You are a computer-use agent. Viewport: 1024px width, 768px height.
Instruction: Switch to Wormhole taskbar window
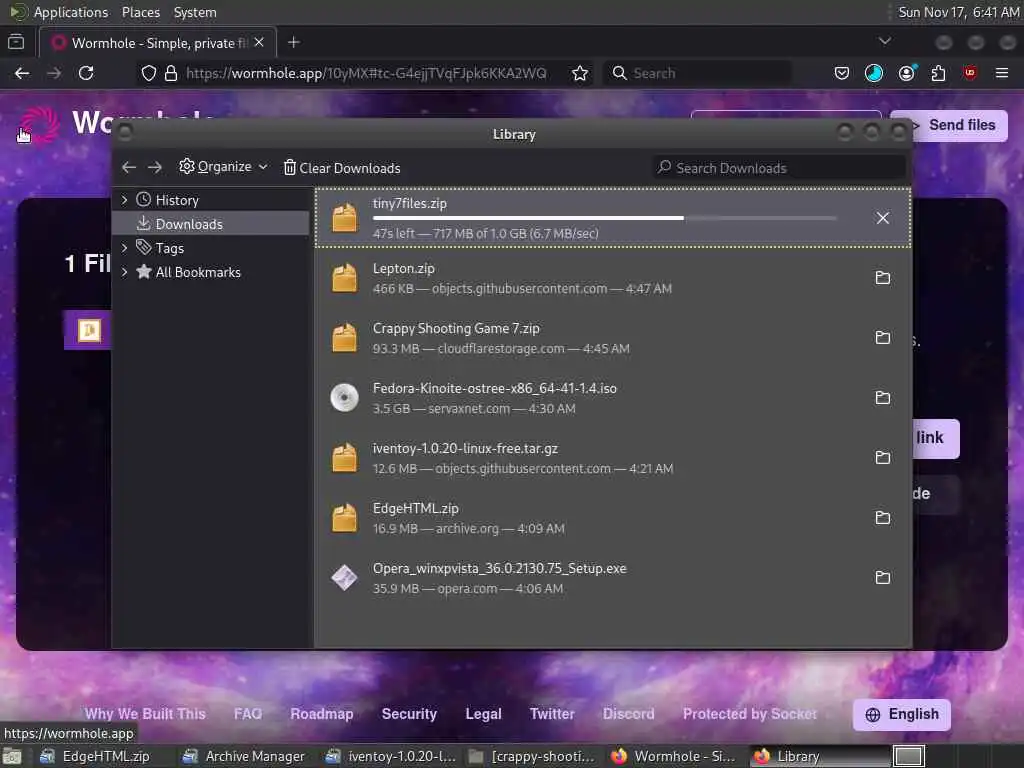[x=673, y=756]
